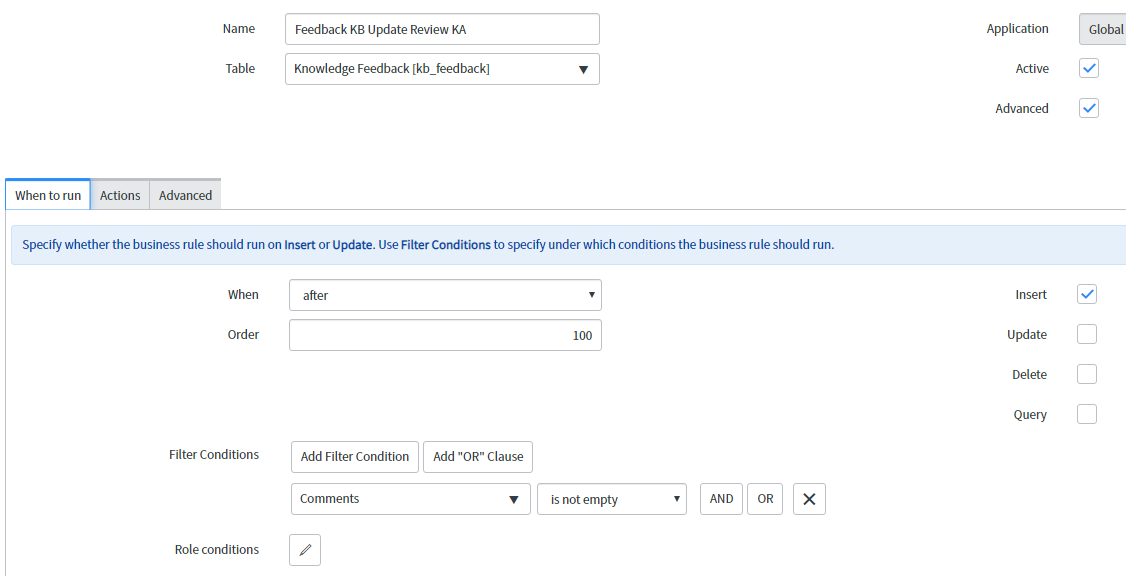This screenshot has height=576, width=1126.
Task: Enable the Query checkbox
Action: pyautogui.click(x=1087, y=414)
